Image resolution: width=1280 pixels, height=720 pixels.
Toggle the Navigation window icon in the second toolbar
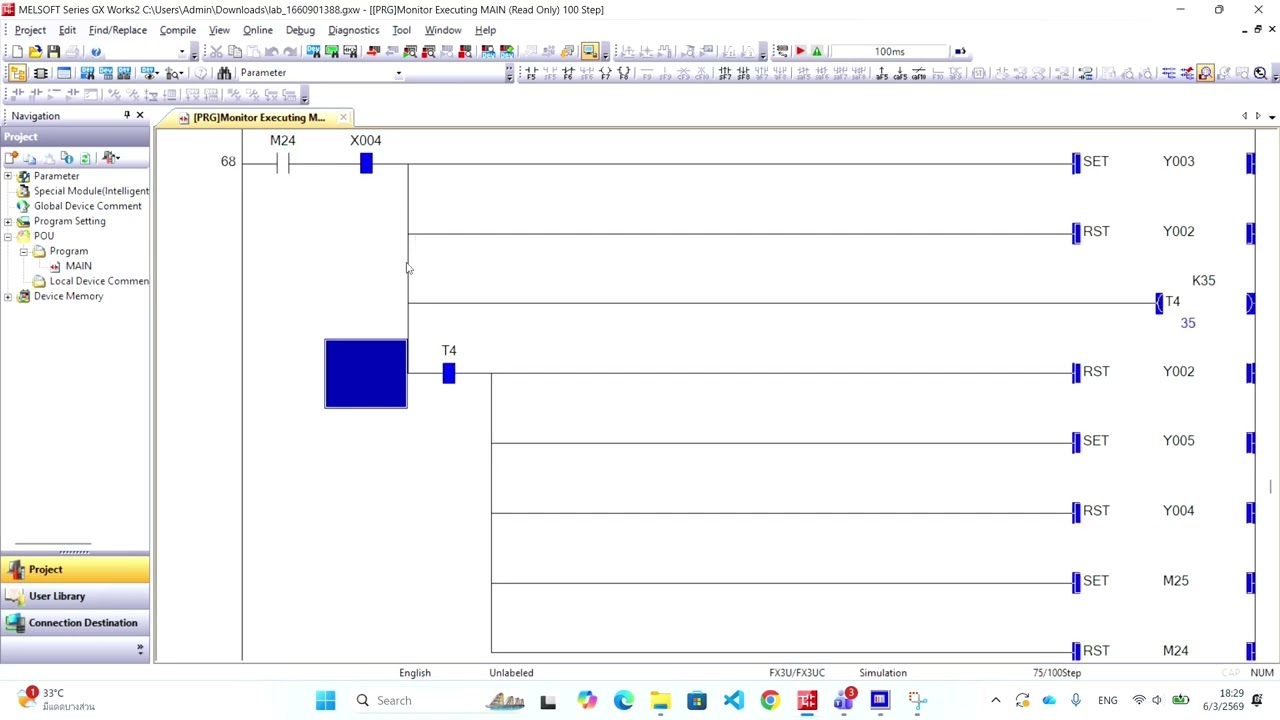18,73
